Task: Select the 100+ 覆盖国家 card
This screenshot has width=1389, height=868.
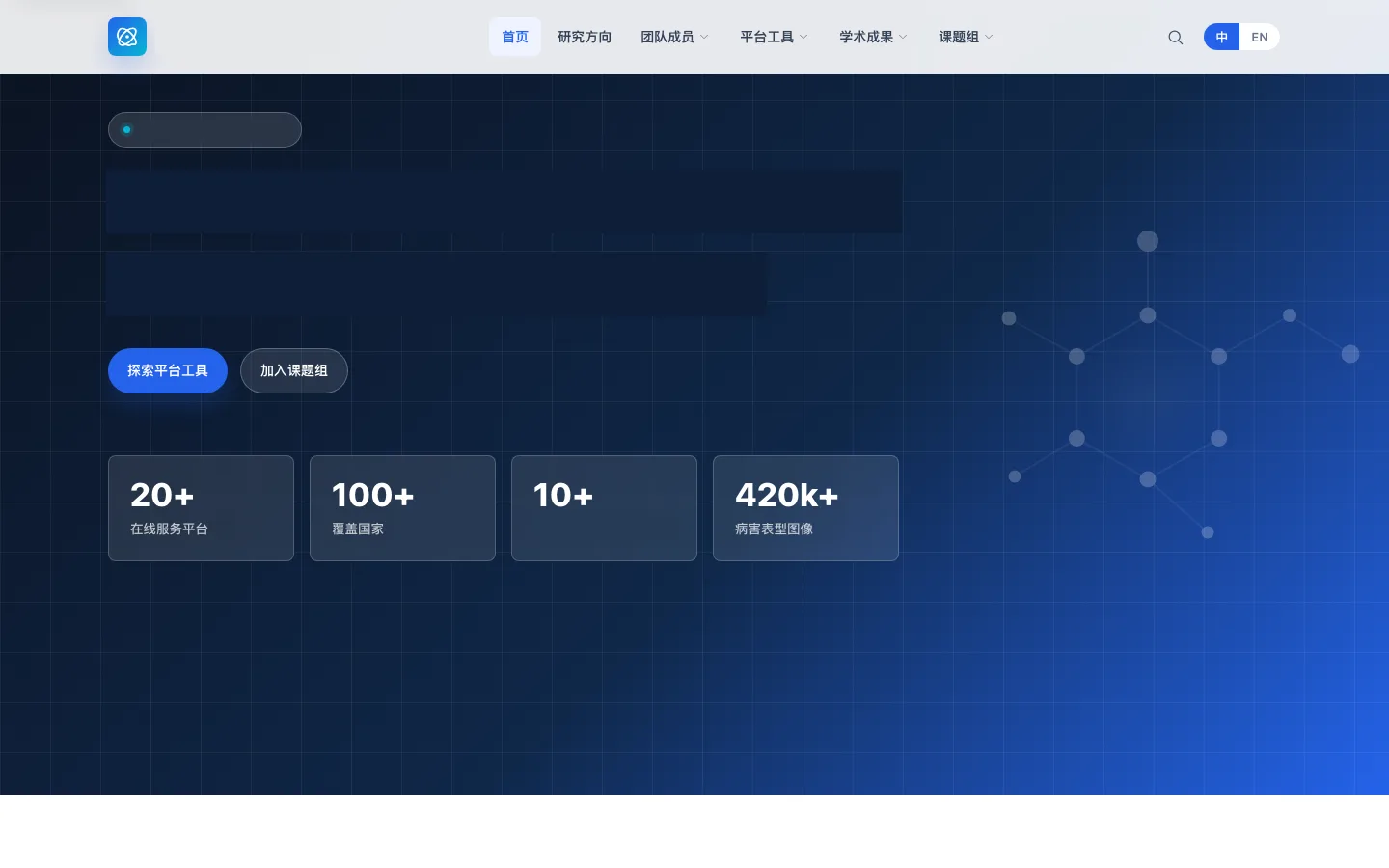Action: click(402, 508)
